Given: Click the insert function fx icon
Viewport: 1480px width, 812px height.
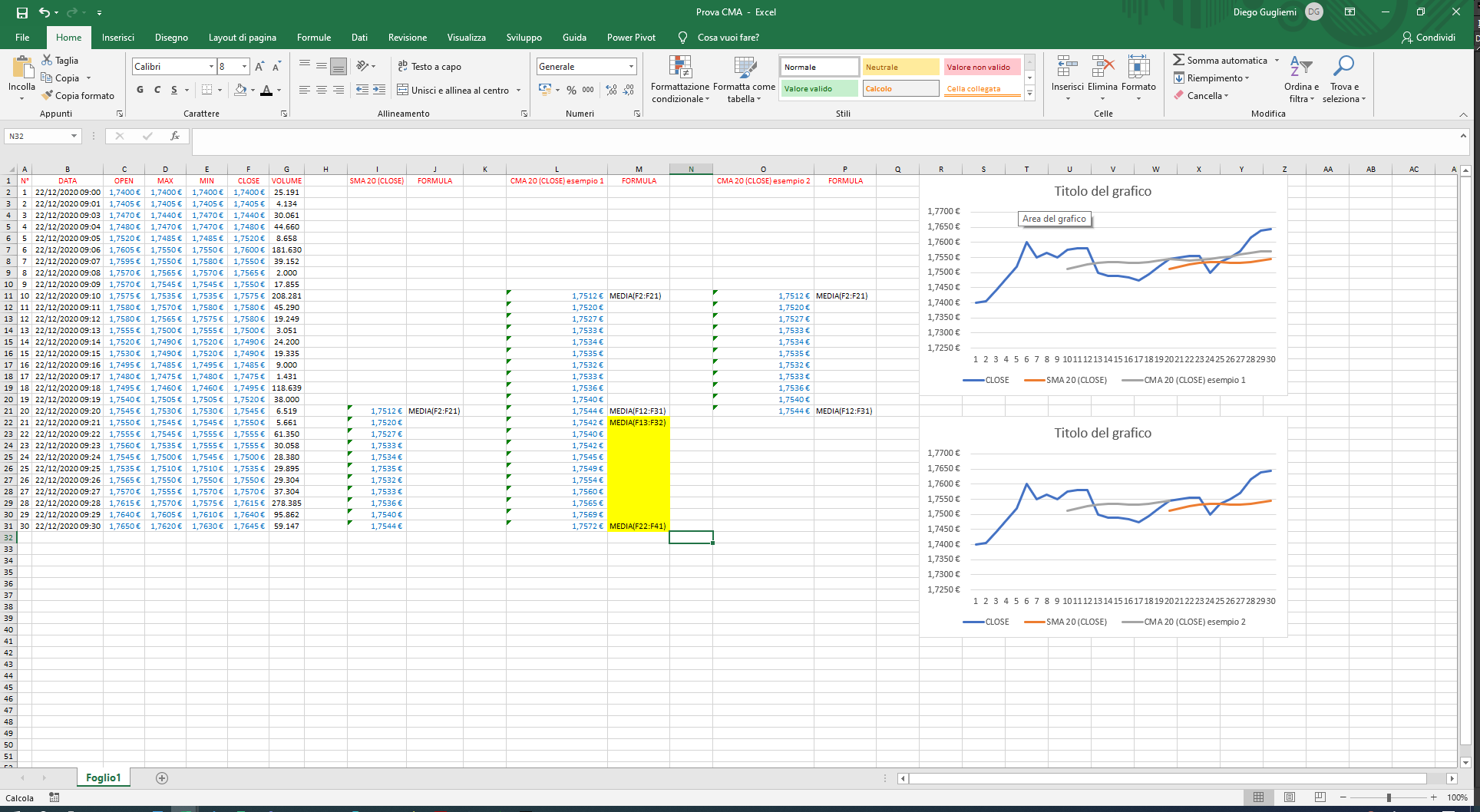Looking at the screenshot, I should pos(175,136).
